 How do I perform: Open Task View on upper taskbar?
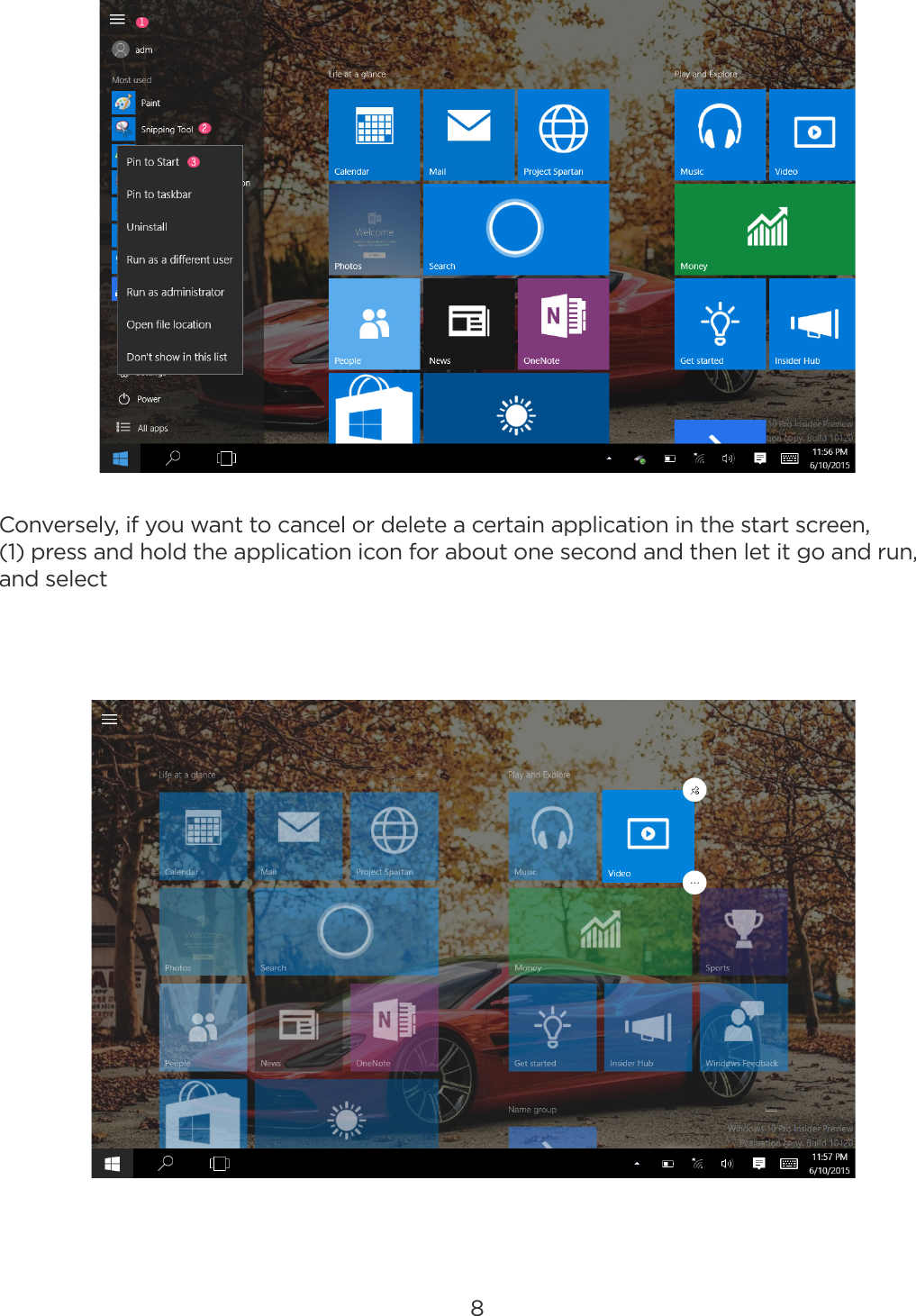(226, 458)
